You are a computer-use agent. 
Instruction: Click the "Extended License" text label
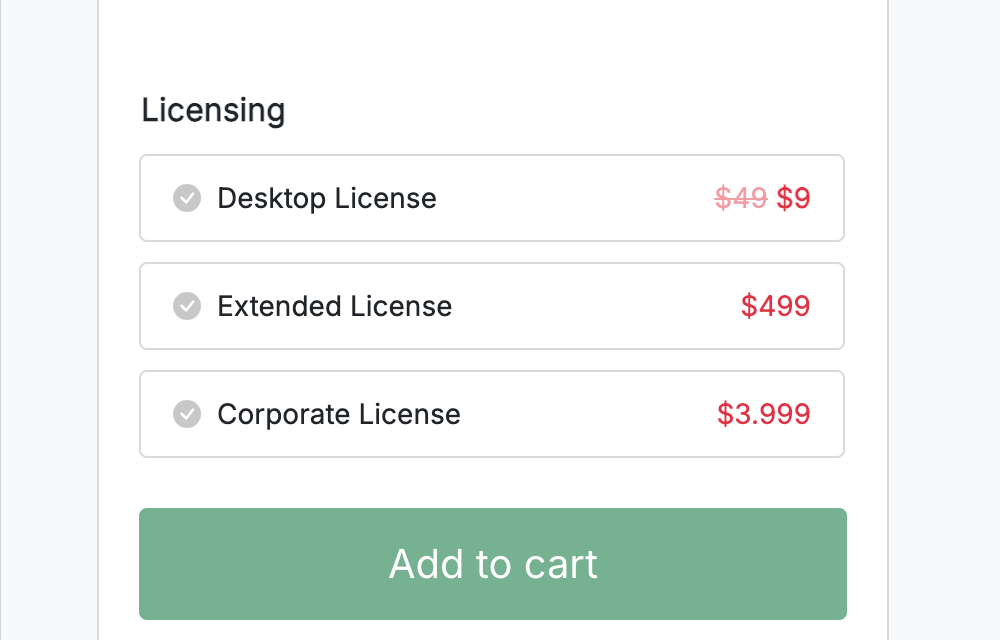[x=334, y=306]
